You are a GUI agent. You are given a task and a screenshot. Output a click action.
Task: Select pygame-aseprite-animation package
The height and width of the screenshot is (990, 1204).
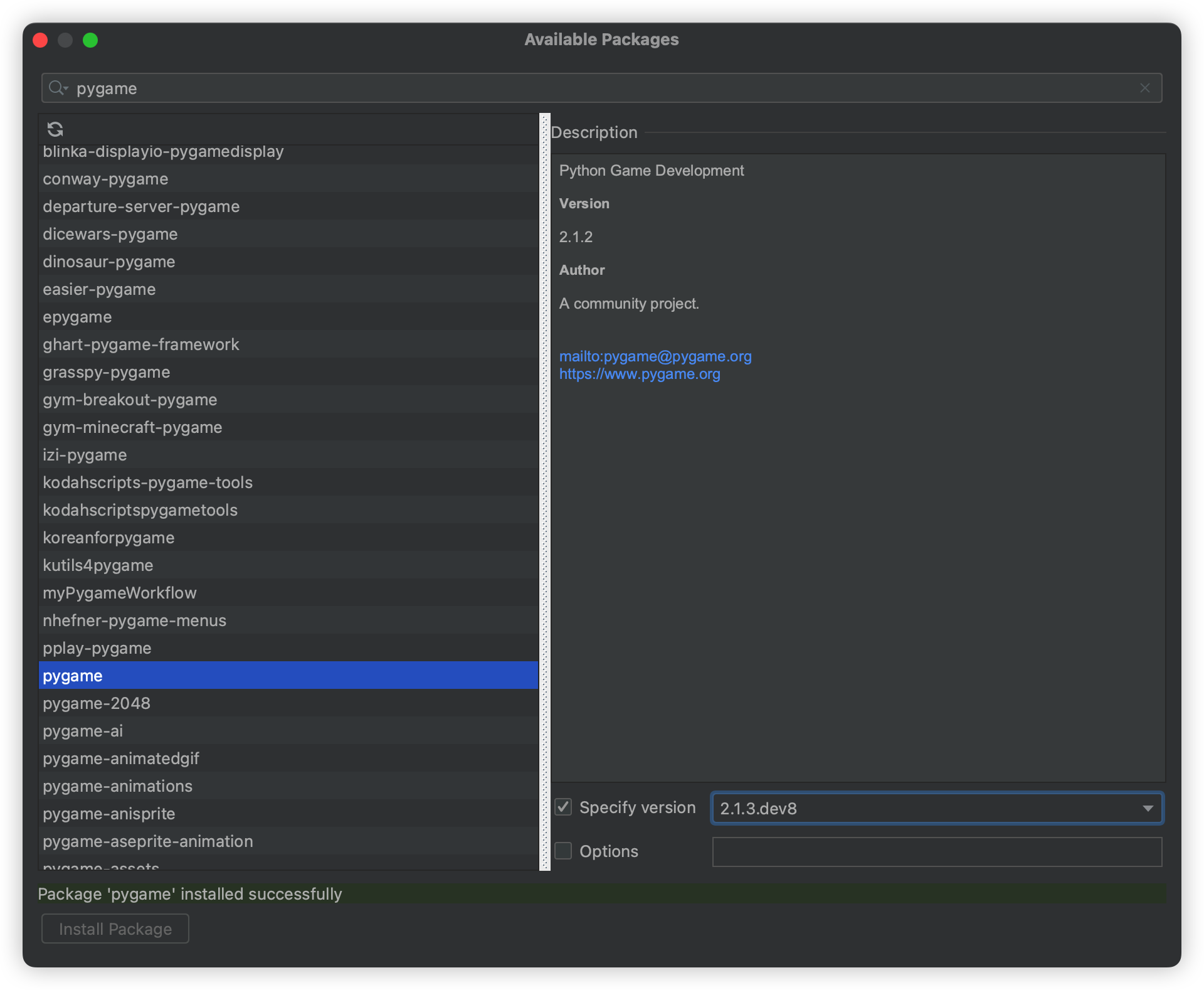[288, 841]
